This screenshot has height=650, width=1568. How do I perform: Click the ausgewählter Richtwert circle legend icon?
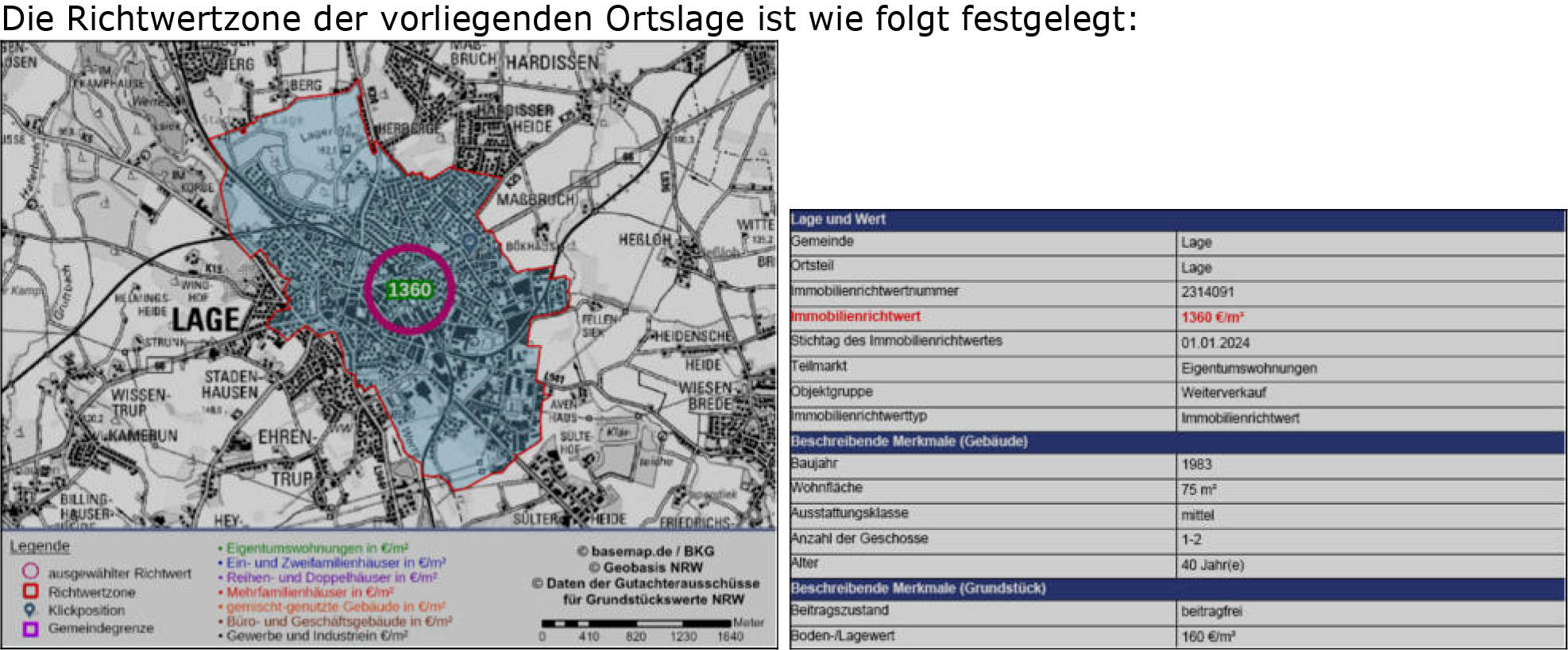click(x=30, y=571)
